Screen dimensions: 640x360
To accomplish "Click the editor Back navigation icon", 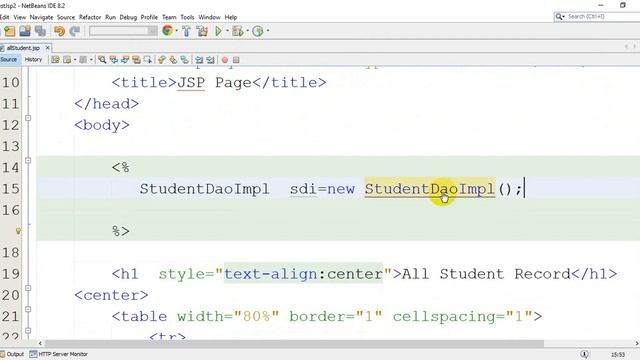I will click(x=67, y=60).
